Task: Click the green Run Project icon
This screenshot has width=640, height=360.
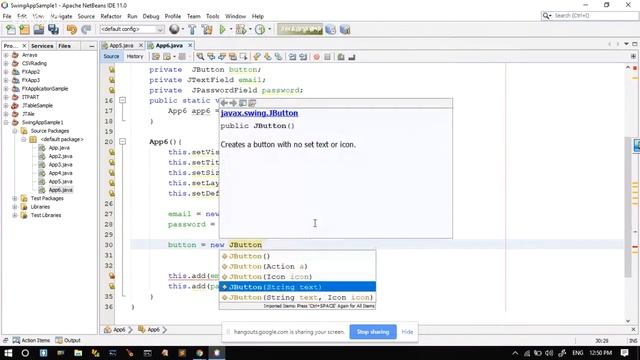Action: (x=222, y=29)
